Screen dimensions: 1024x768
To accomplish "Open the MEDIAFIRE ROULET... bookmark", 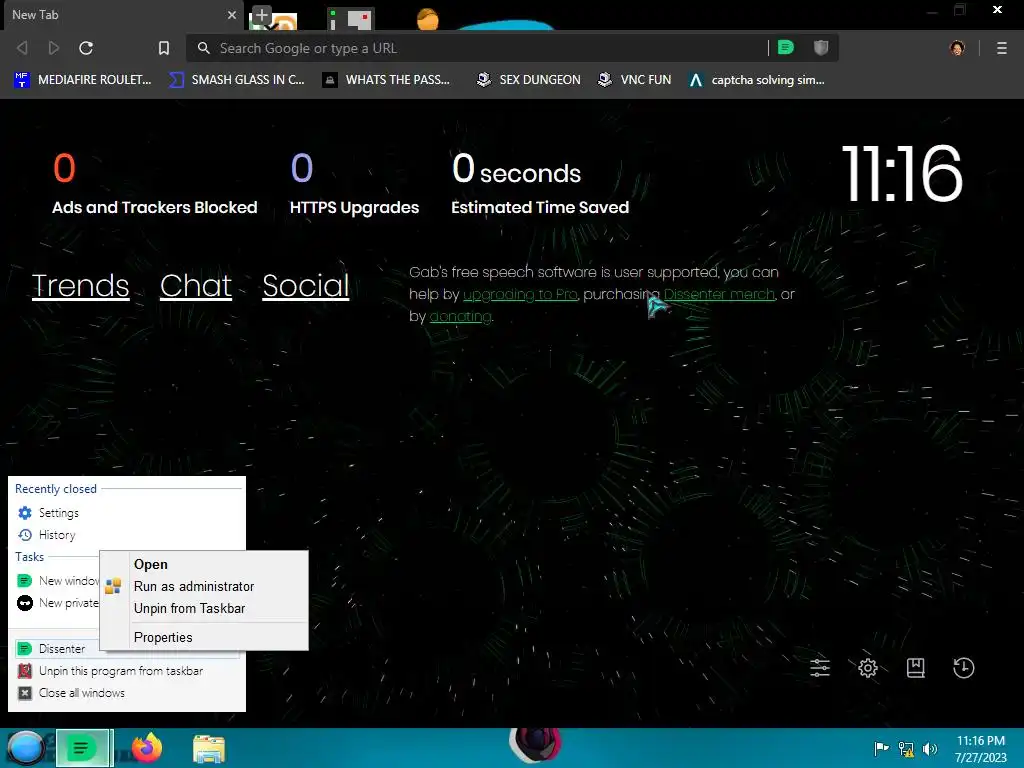I will coord(82,80).
